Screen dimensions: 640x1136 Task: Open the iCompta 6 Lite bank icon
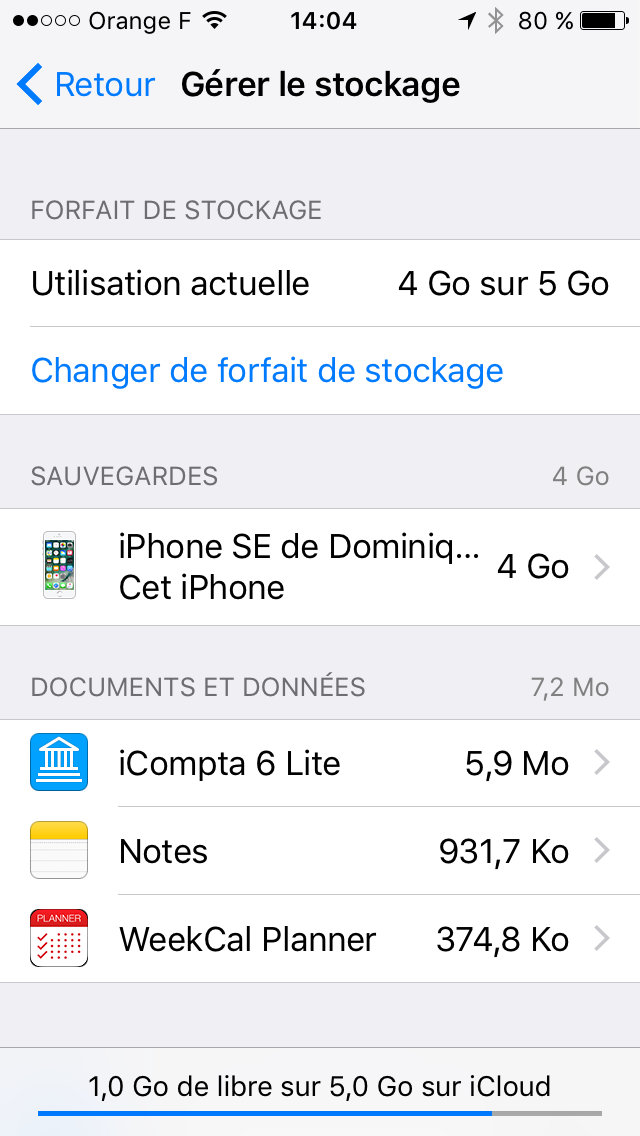[x=59, y=762]
